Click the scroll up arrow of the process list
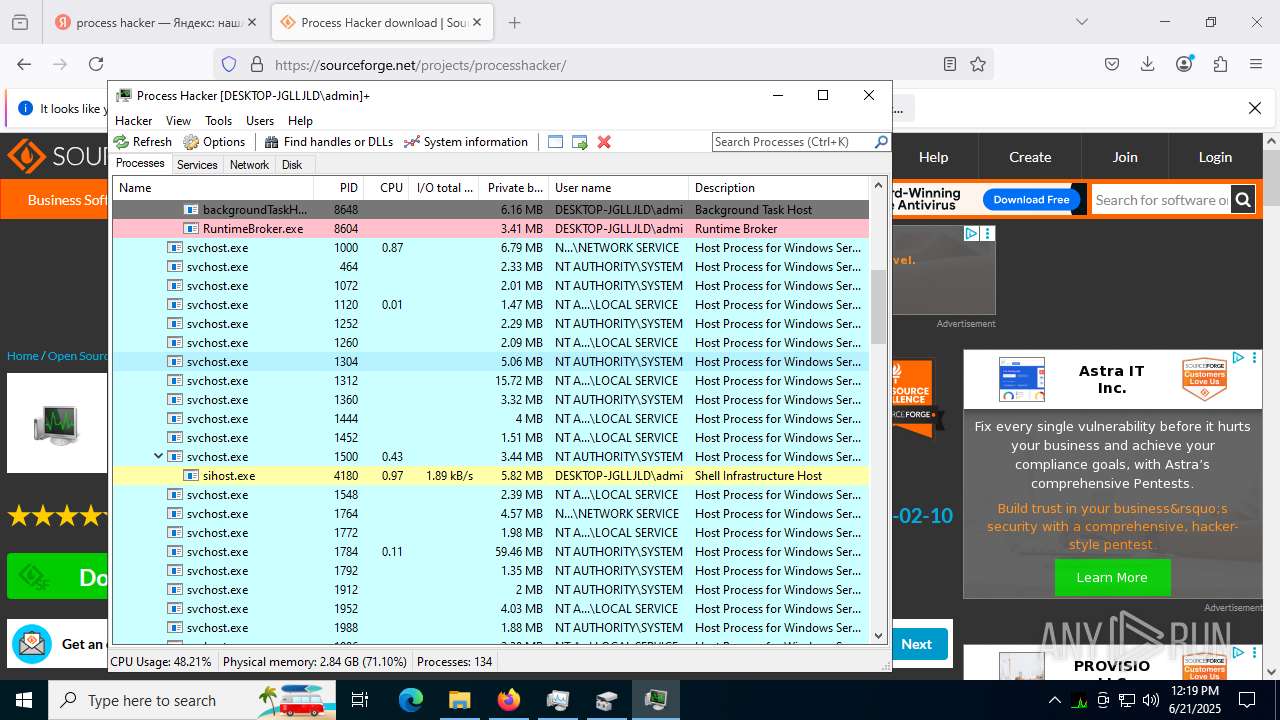This screenshot has width=1280, height=720. point(879,187)
